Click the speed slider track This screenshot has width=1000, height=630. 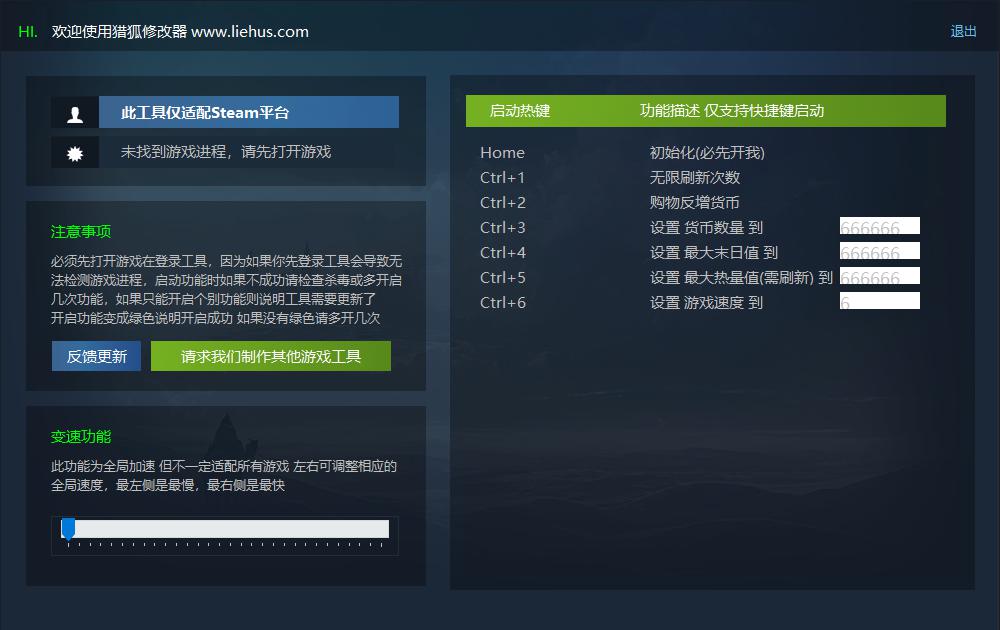[225, 529]
